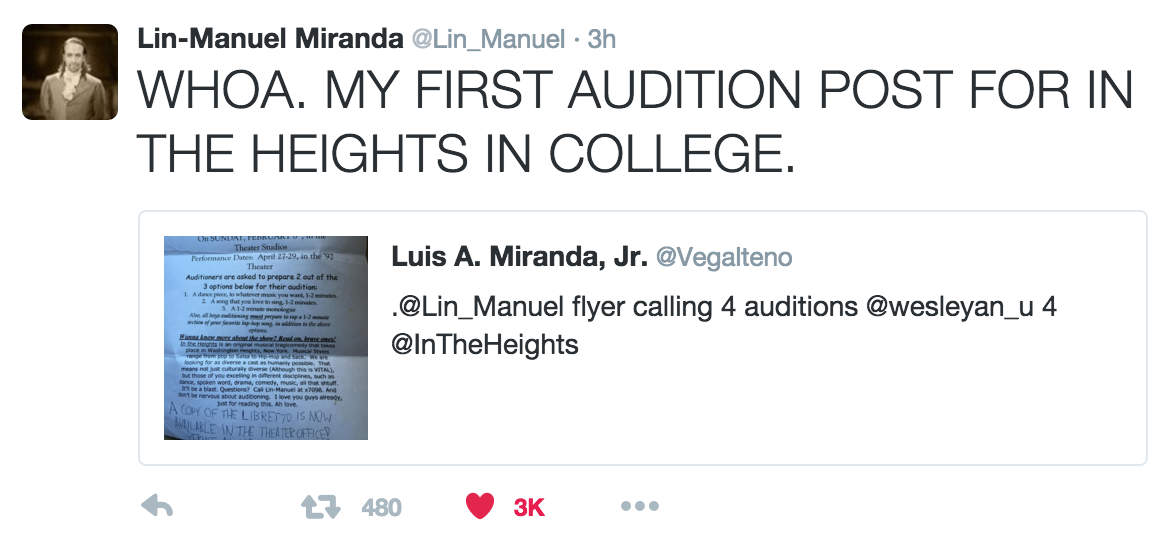Viewport: 1172px width, 546px height.
Task: Open the @Vegalteno handle
Action: coord(723,257)
